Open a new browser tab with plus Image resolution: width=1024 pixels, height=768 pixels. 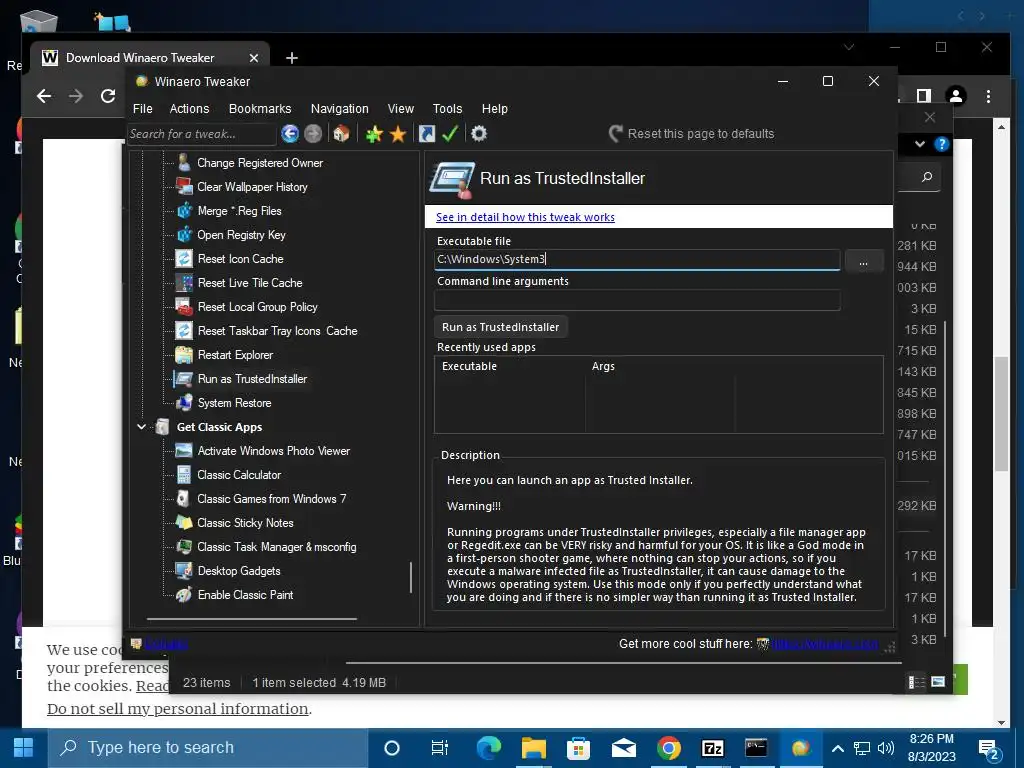(292, 58)
